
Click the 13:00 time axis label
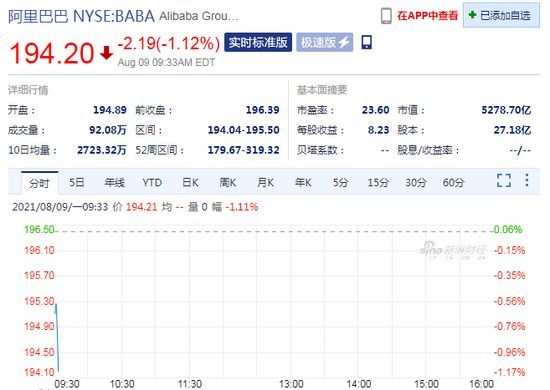[x=291, y=384]
